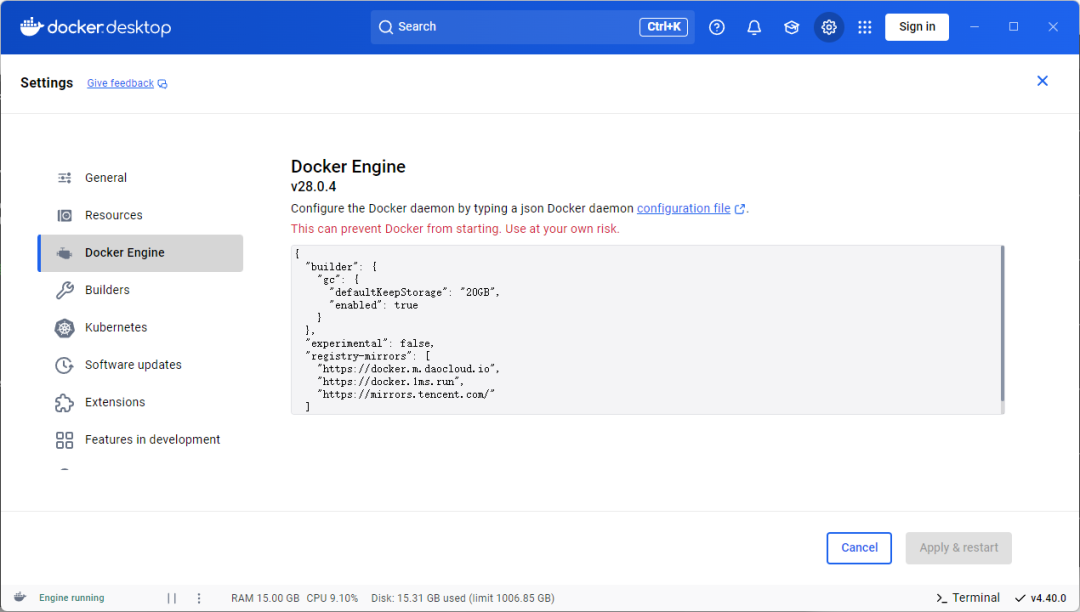Click the Kubernetes wheel icon

pos(65,328)
